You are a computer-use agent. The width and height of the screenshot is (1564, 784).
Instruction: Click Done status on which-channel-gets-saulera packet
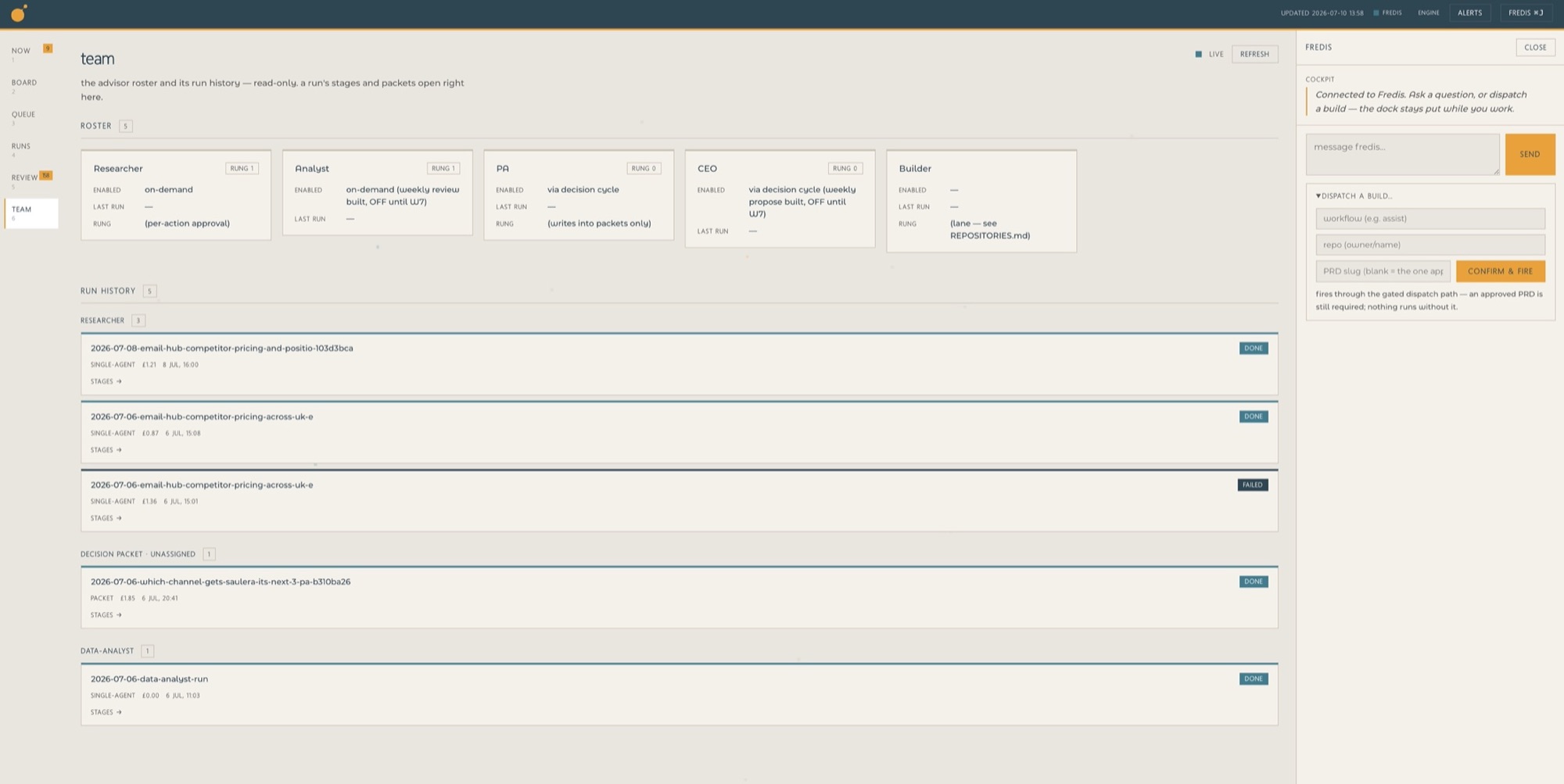pyautogui.click(x=1253, y=582)
